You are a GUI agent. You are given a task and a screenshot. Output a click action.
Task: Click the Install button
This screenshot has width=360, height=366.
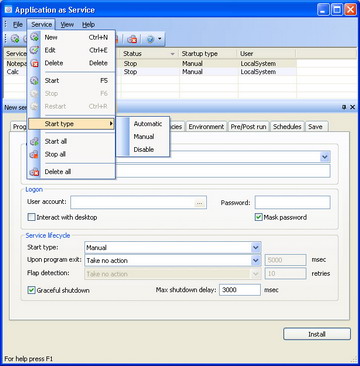click(317, 334)
